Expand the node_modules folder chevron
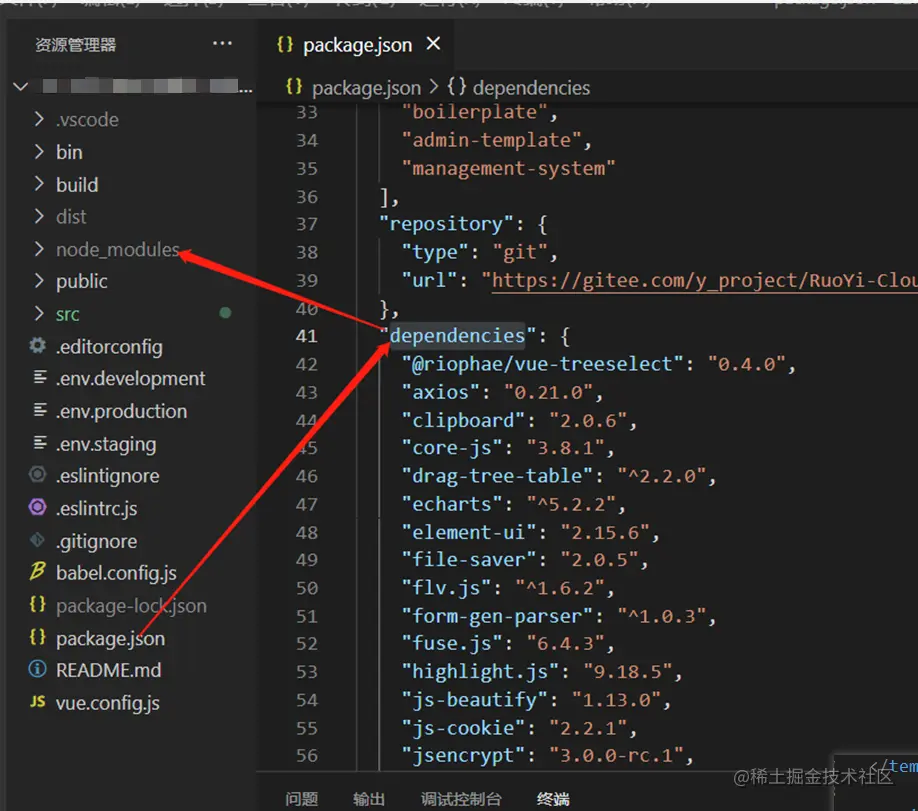Viewport: 918px width, 811px height. click(x=39, y=249)
